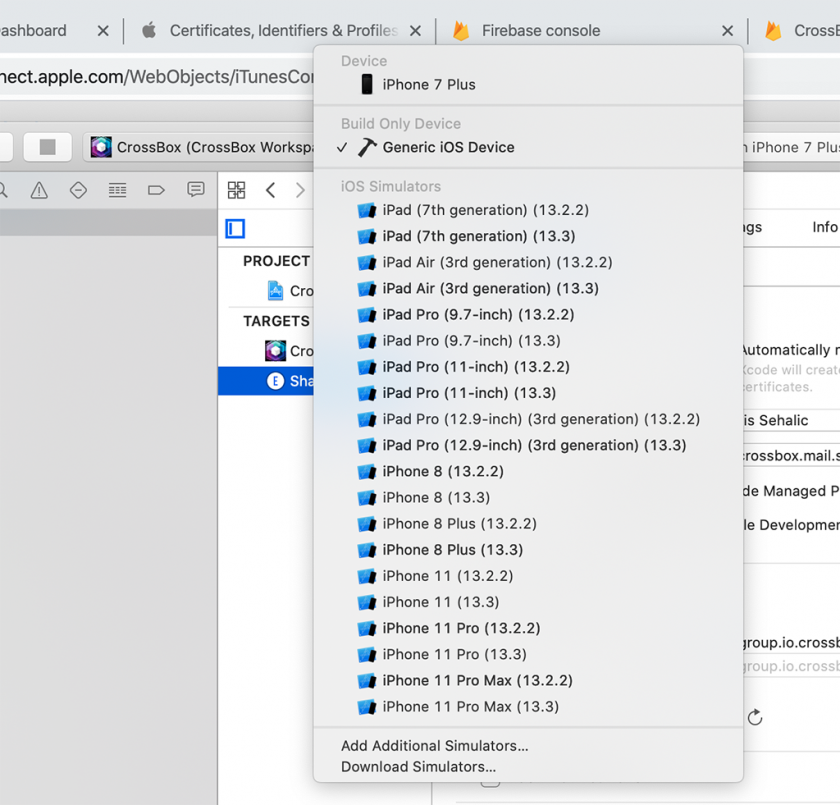840x805 pixels.
Task: Open the Test navigator diamond icon
Action: 78,190
